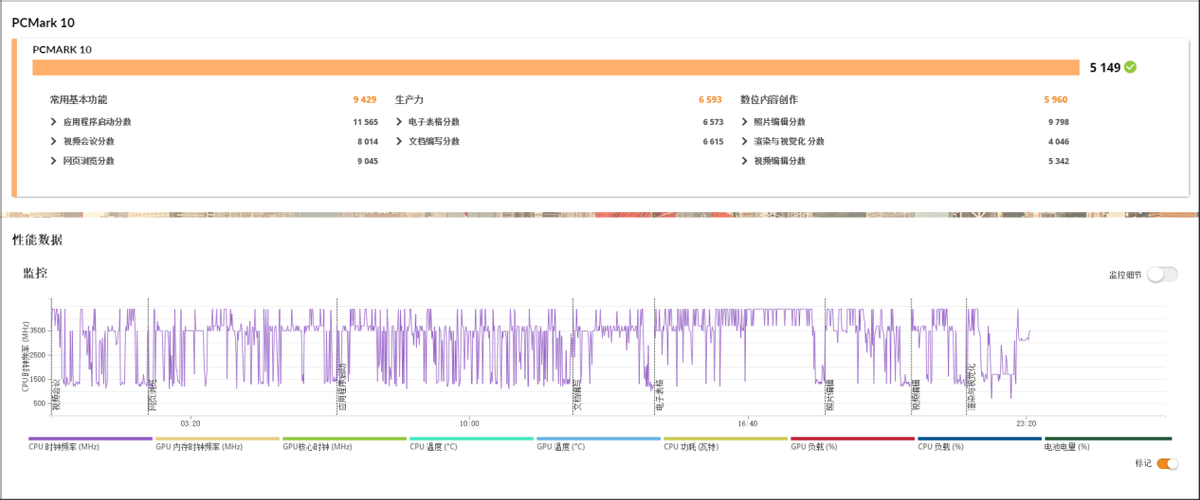Click the 23:20 time axis label
The image size is (1200, 500).
[1024, 423]
